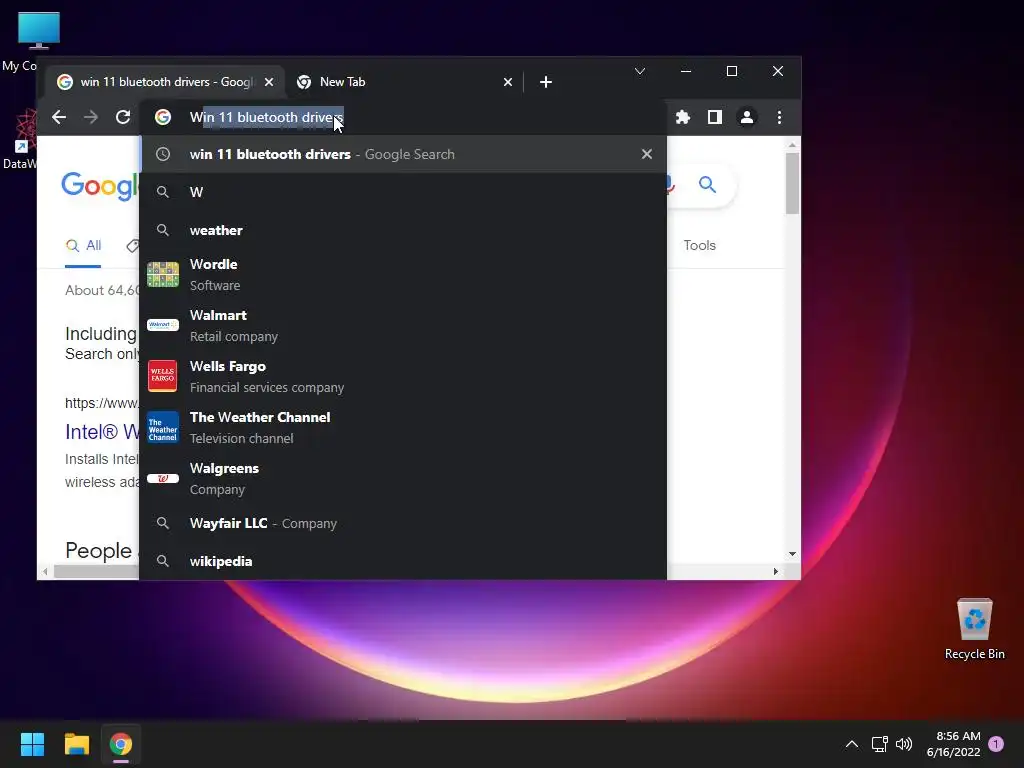Open the clock showing 8:56 AM
Viewport: 1024px width, 768px height.
953,744
